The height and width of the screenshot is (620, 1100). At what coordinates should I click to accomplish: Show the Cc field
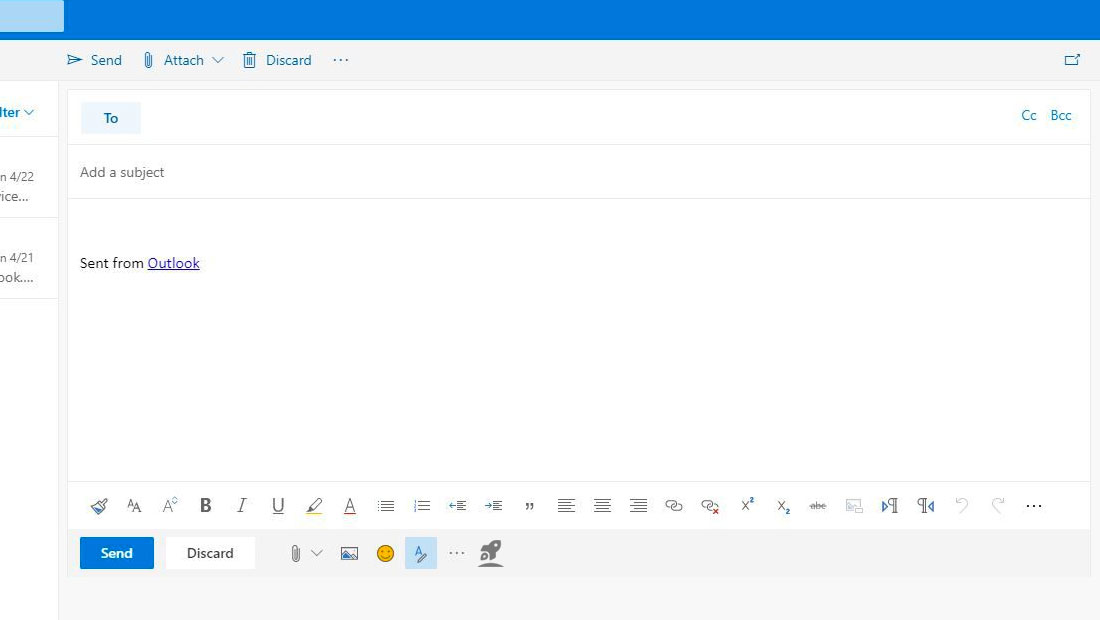click(x=1028, y=116)
